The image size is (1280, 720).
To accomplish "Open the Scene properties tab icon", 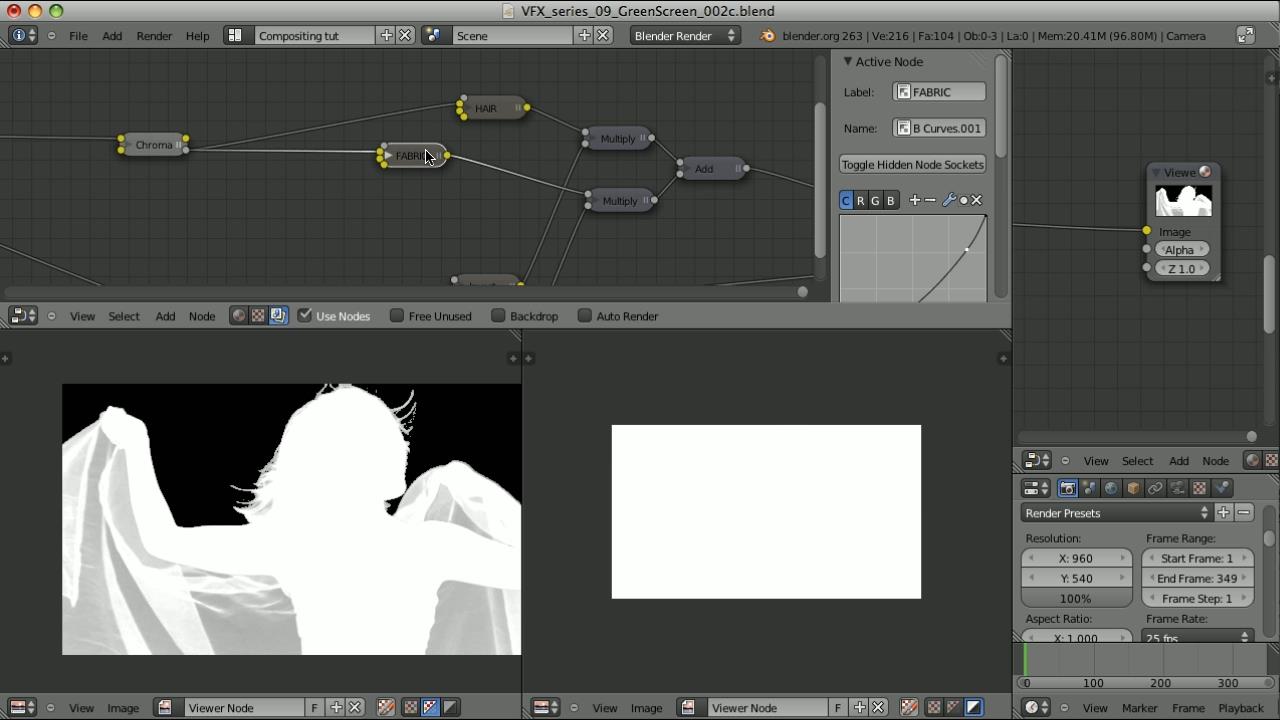I will coord(1089,488).
